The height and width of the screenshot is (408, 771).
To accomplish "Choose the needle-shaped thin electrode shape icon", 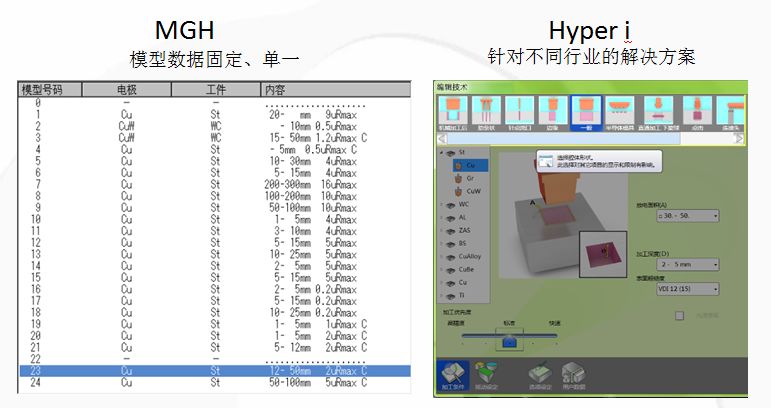I will pyautogui.click(x=519, y=113).
